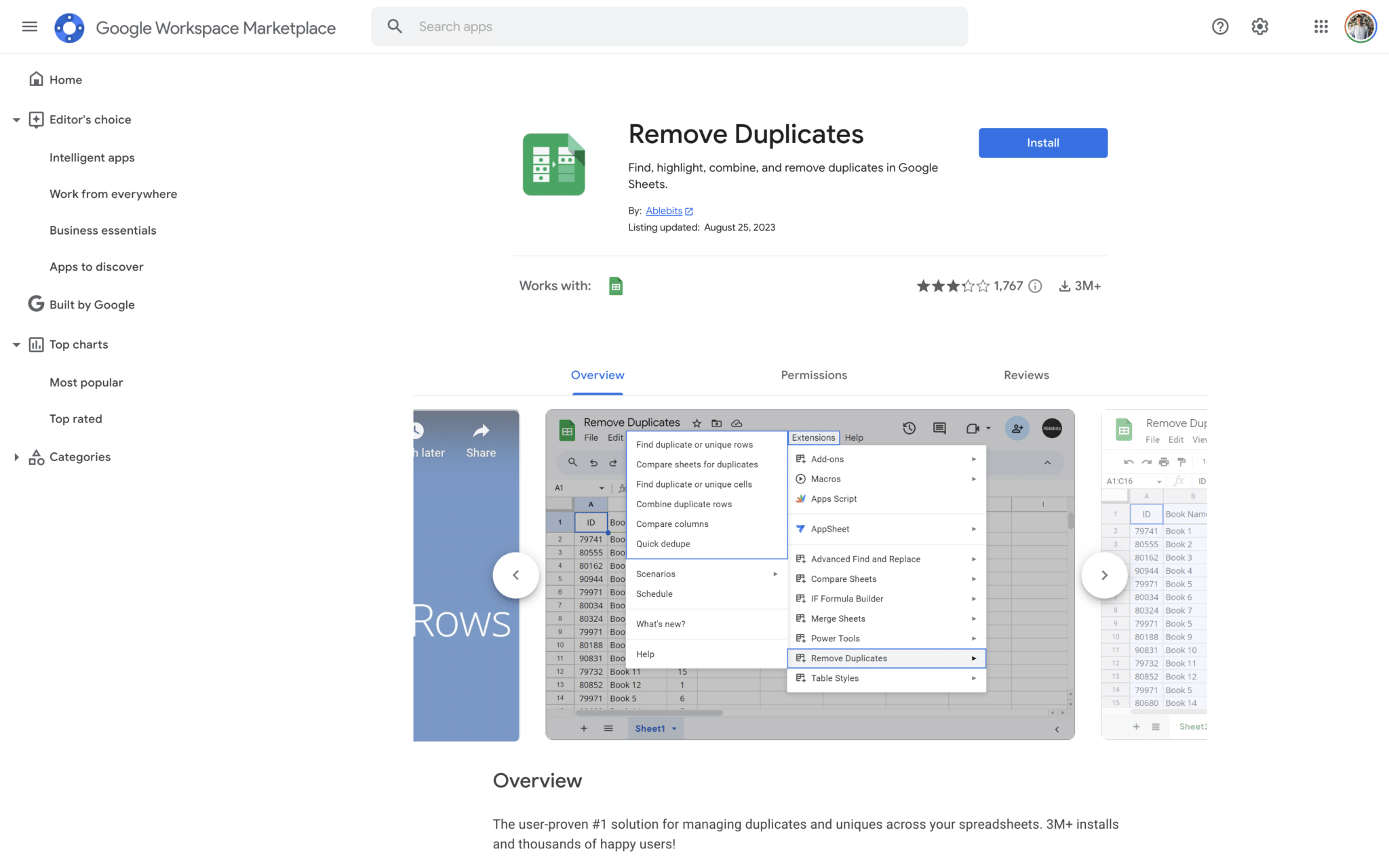The image size is (1389, 868).
Task: Show the next screenshot in carousel
Action: coord(1104,575)
